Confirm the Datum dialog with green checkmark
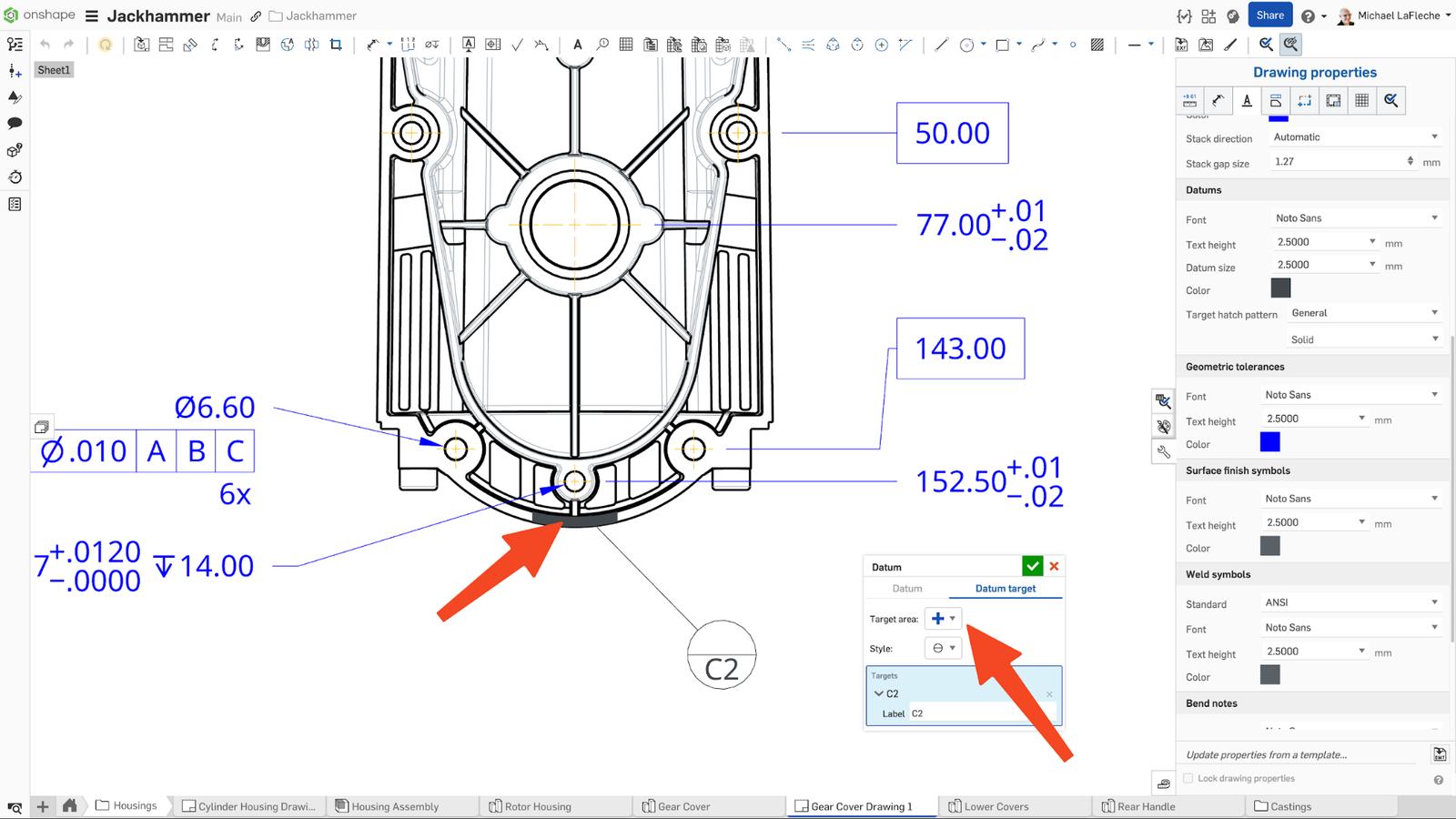Image resolution: width=1456 pixels, height=819 pixels. coord(1032,566)
